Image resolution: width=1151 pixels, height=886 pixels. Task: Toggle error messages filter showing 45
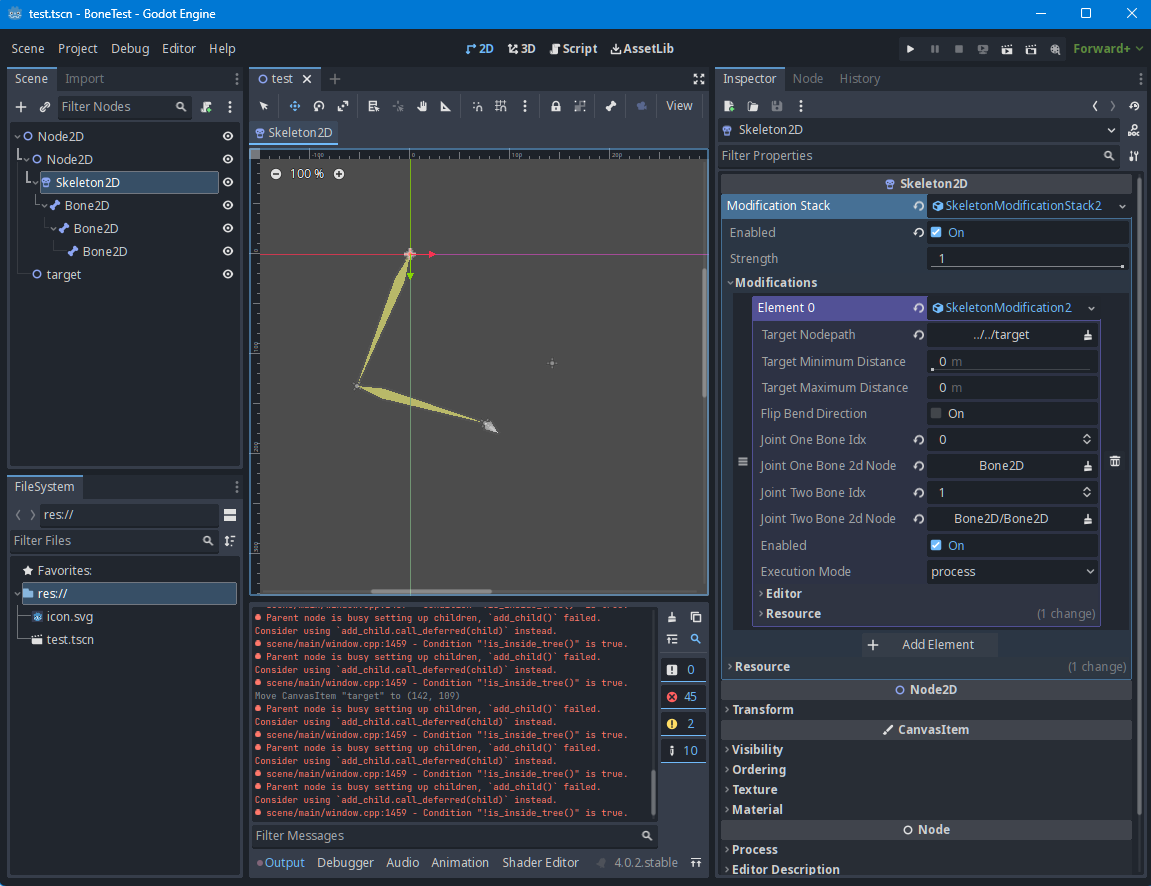[x=683, y=697]
